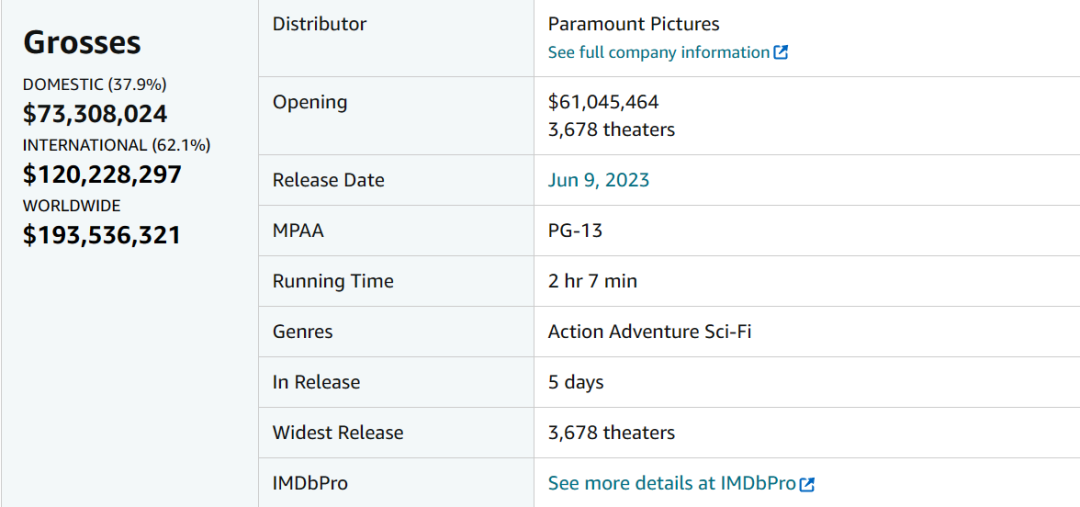The width and height of the screenshot is (1080, 507).
Task: Select the domestic gross amount $73,308,024
Action: point(95,114)
